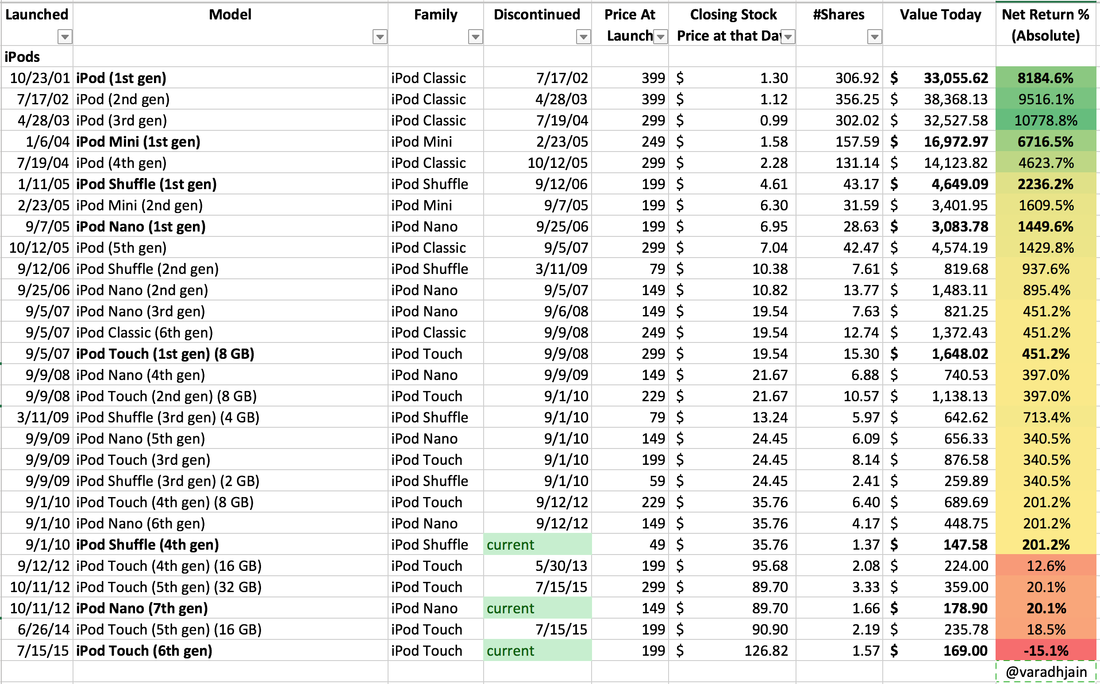The height and width of the screenshot is (684, 1100).
Task: Expand the Closing Stock Price filter arrow
Action: coord(788,37)
